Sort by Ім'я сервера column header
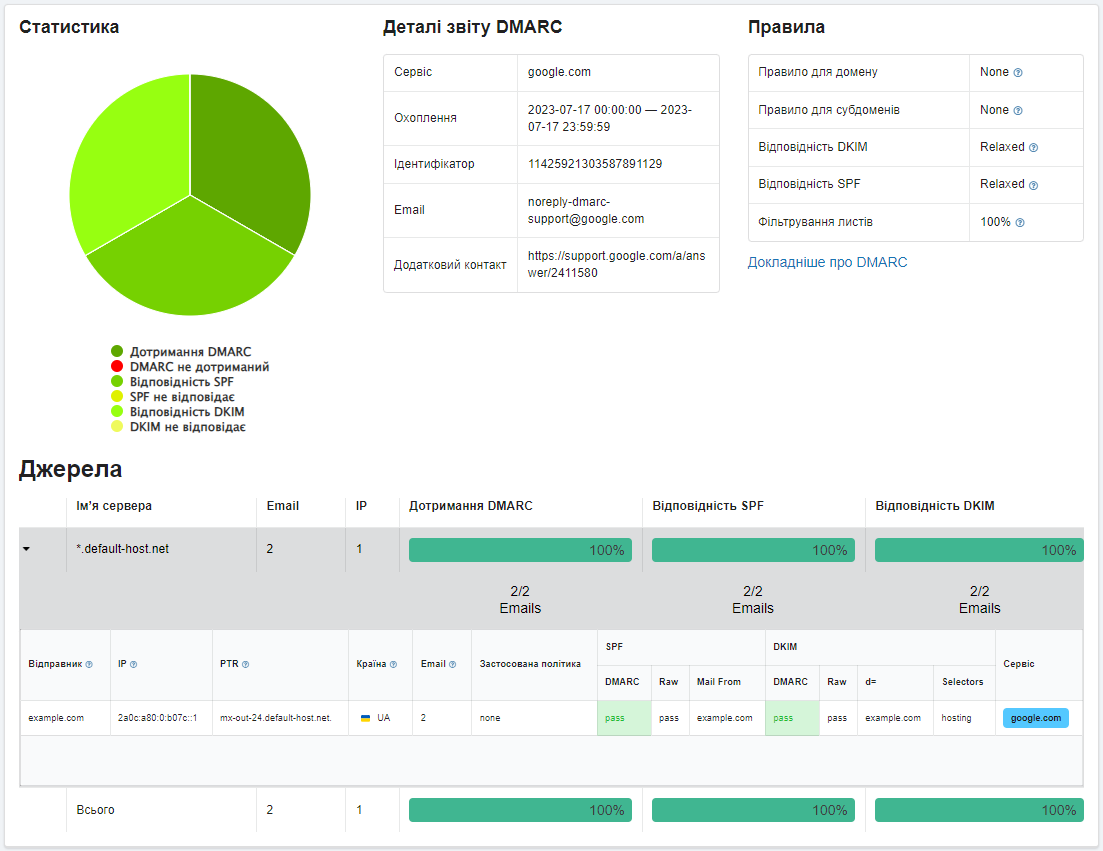Screen dimensions: 1103x851 click(114, 506)
